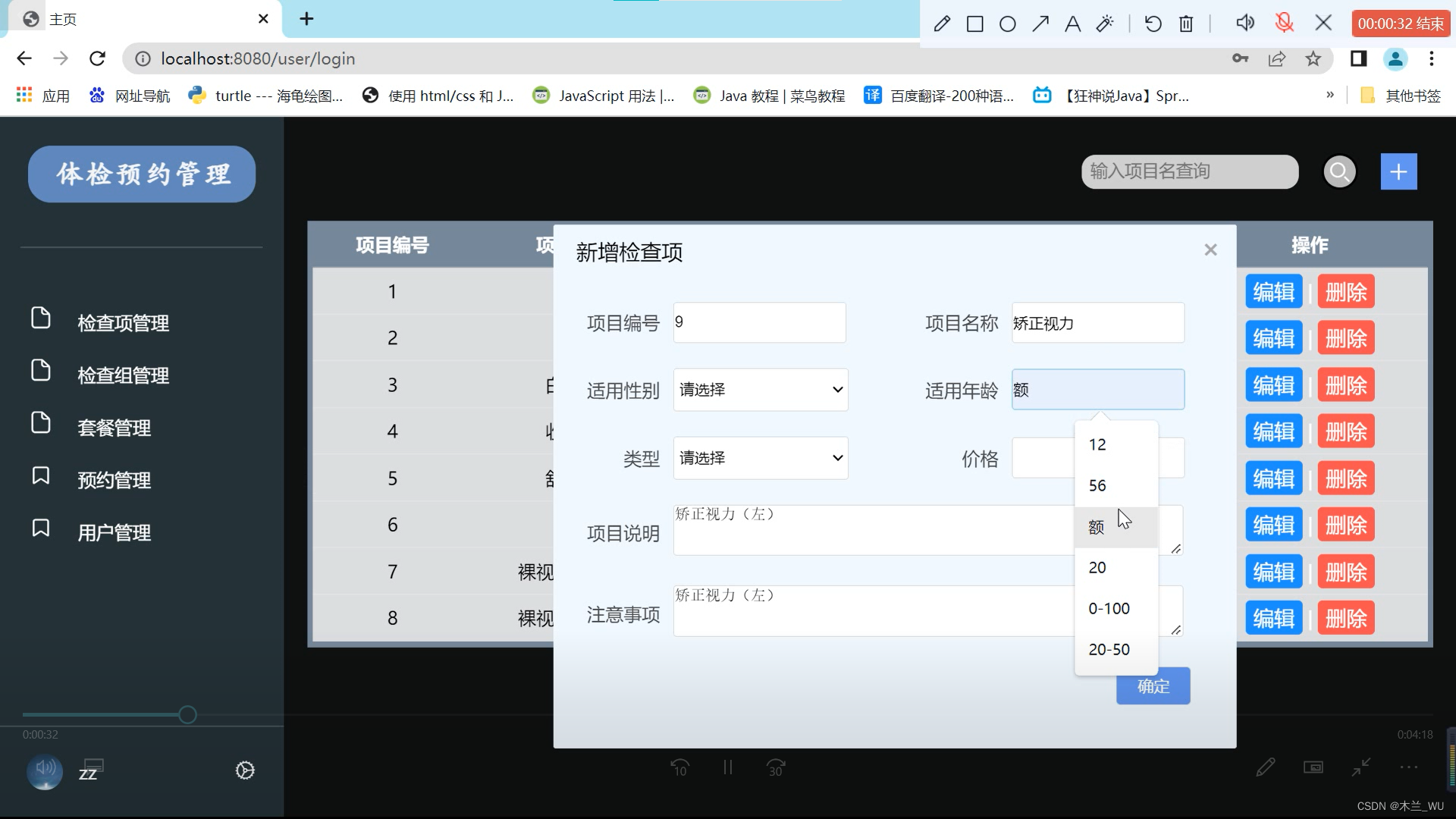
Task: Focus the 输入项目名查询 search box
Action: pos(1190,171)
